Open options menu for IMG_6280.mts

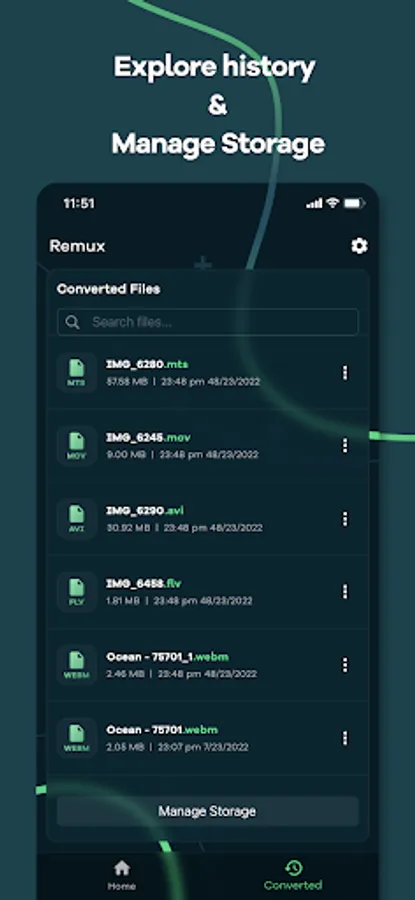(x=345, y=373)
